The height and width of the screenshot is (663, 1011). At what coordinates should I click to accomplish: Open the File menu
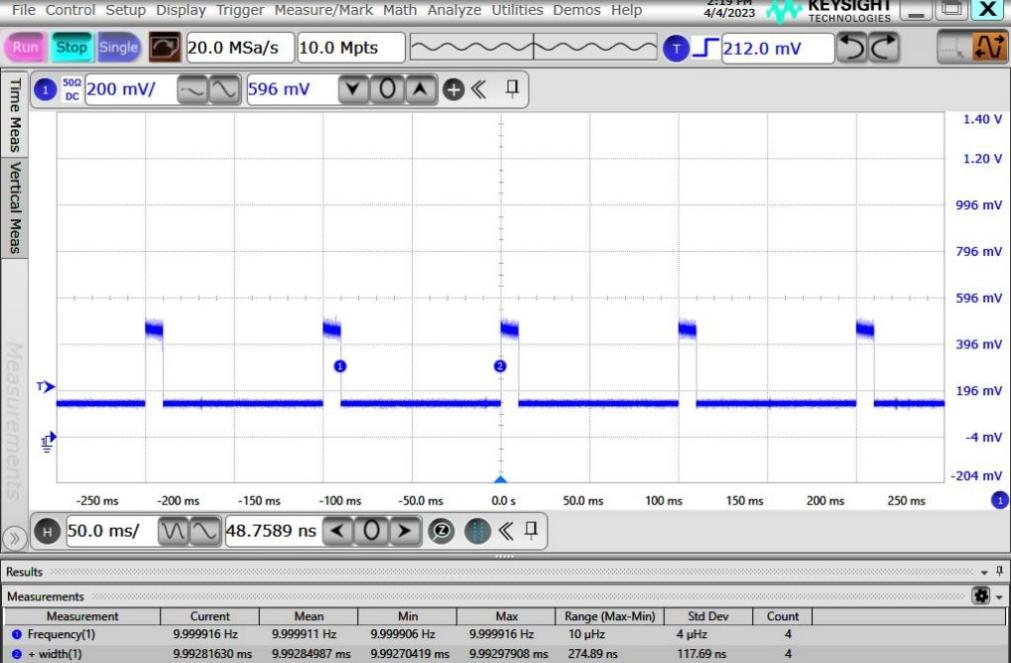click(x=24, y=10)
